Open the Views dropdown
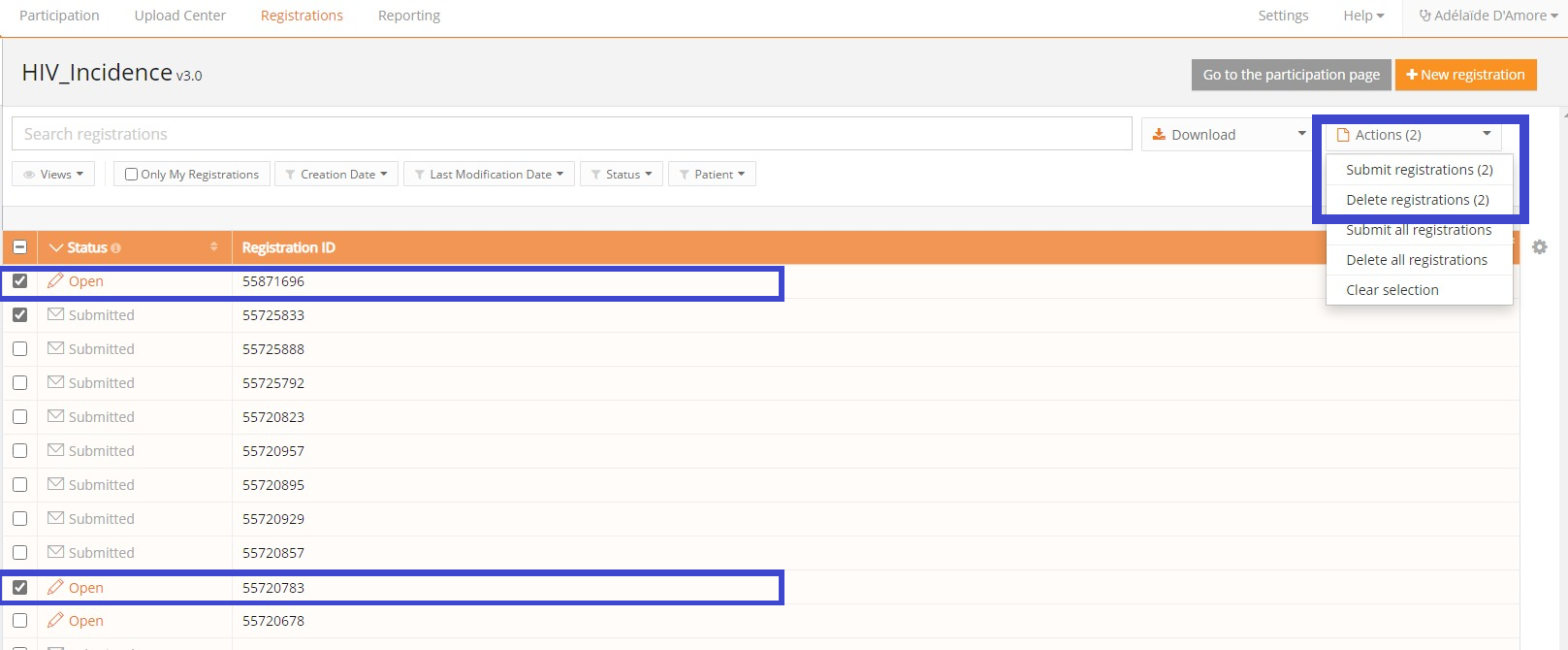The width and height of the screenshot is (1568, 650). (53, 175)
